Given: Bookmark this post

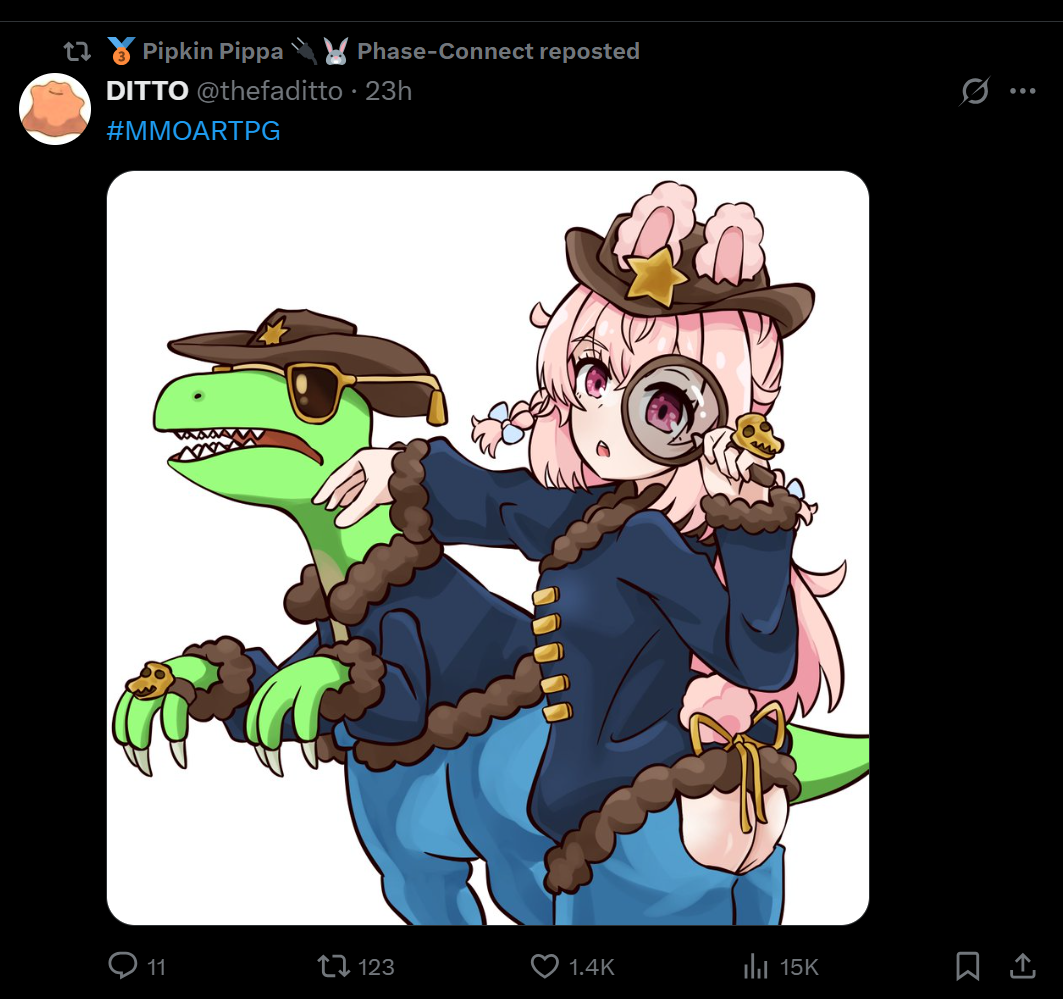Looking at the screenshot, I should point(967,966).
